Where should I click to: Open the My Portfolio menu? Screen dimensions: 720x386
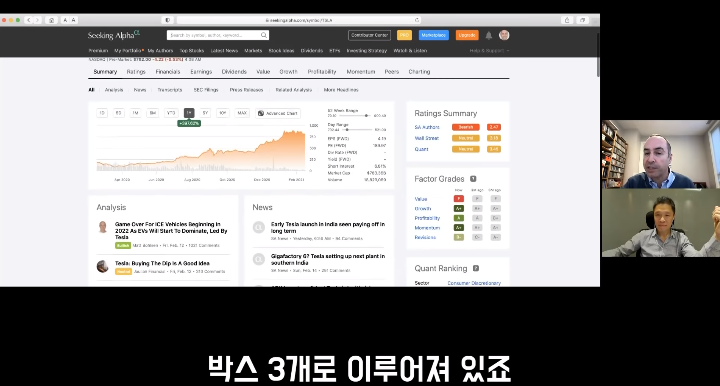tap(129, 50)
